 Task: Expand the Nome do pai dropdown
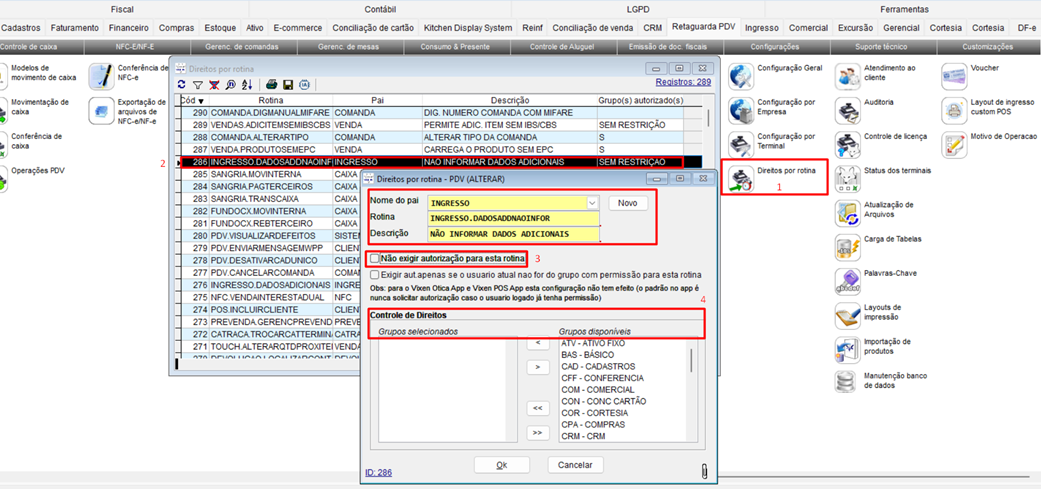coord(592,203)
